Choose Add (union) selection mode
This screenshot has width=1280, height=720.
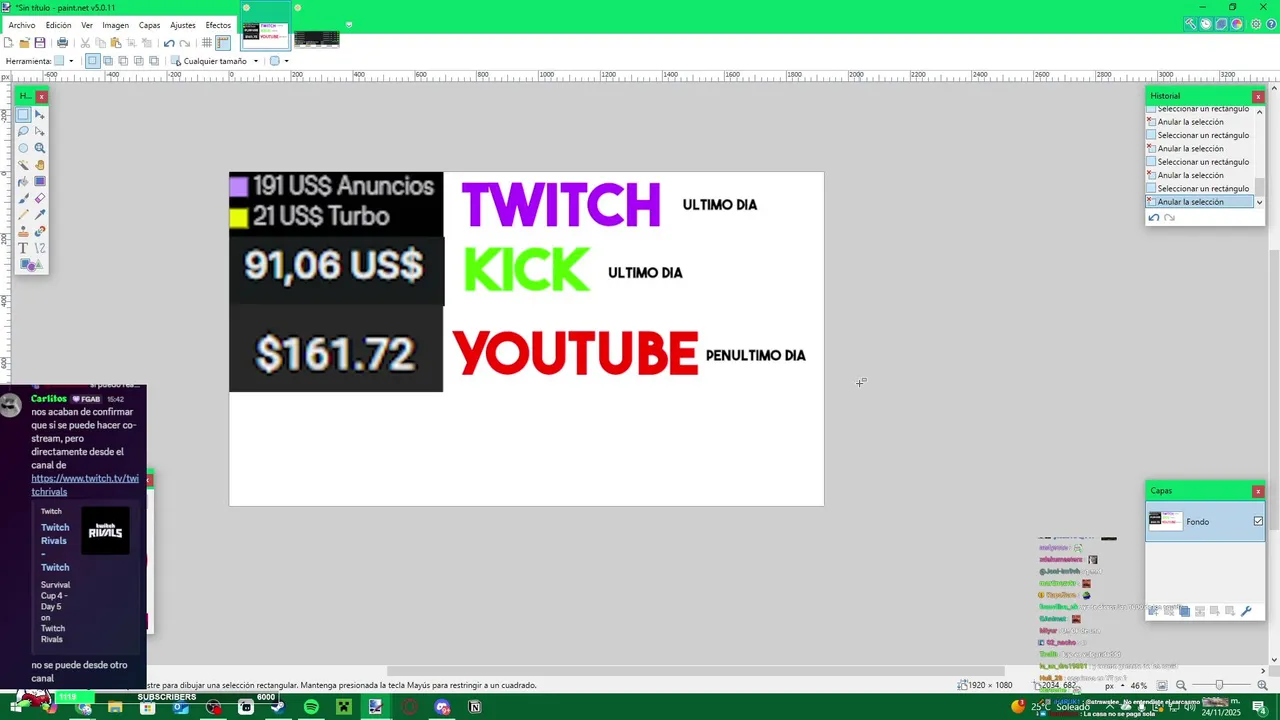(108, 61)
